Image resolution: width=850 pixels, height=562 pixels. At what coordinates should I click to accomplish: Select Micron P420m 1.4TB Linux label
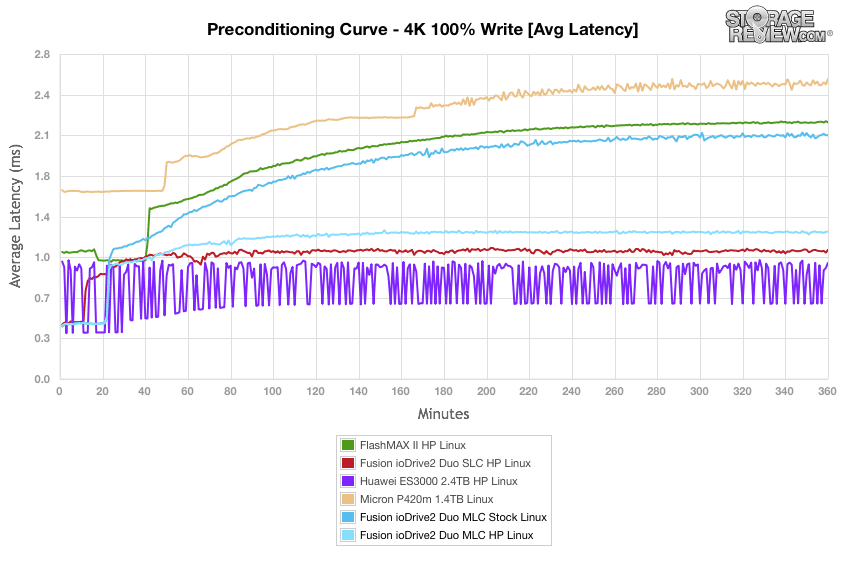click(427, 499)
